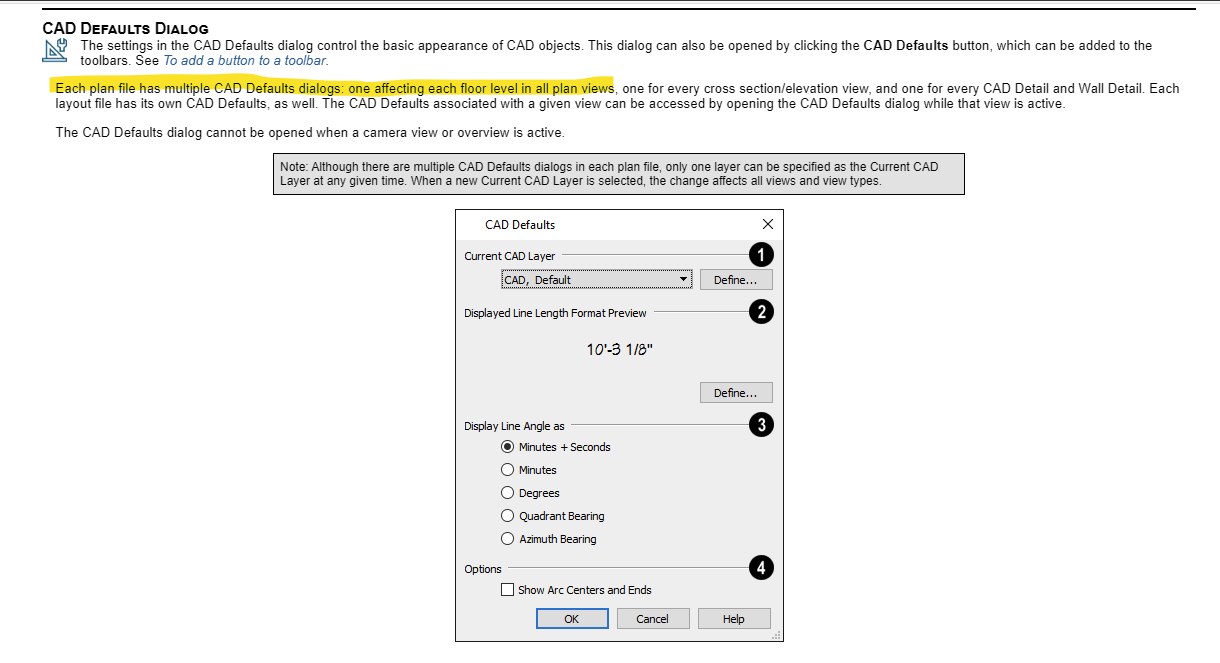1220x663 pixels.
Task: Choose the Minutes angle option
Action: [x=508, y=470]
